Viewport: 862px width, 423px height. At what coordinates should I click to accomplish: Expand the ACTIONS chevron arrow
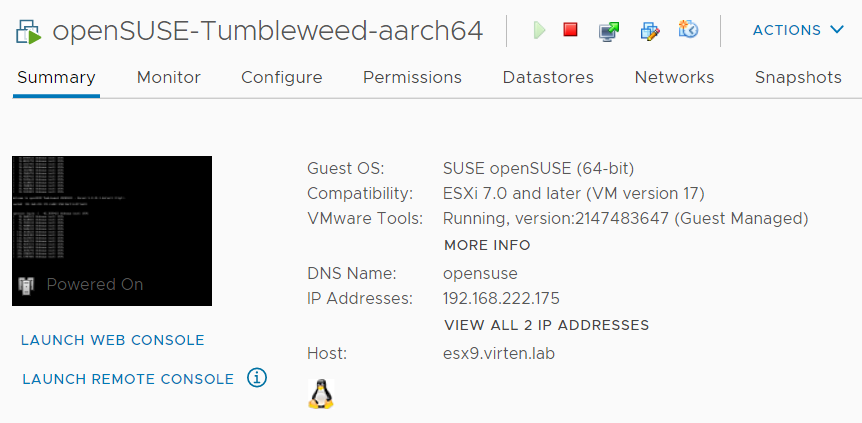pyautogui.click(x=837, y=30)
